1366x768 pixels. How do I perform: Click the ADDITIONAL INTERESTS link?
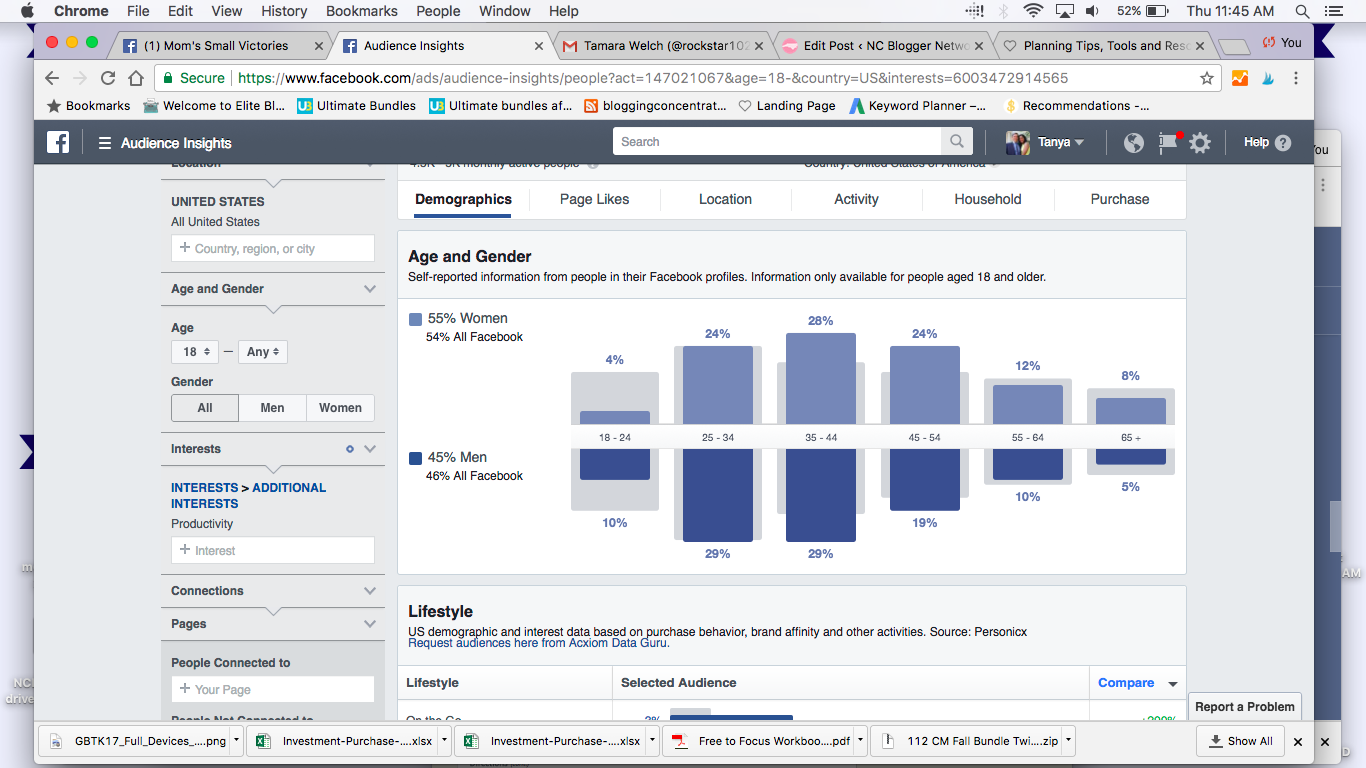pos(249,496)
